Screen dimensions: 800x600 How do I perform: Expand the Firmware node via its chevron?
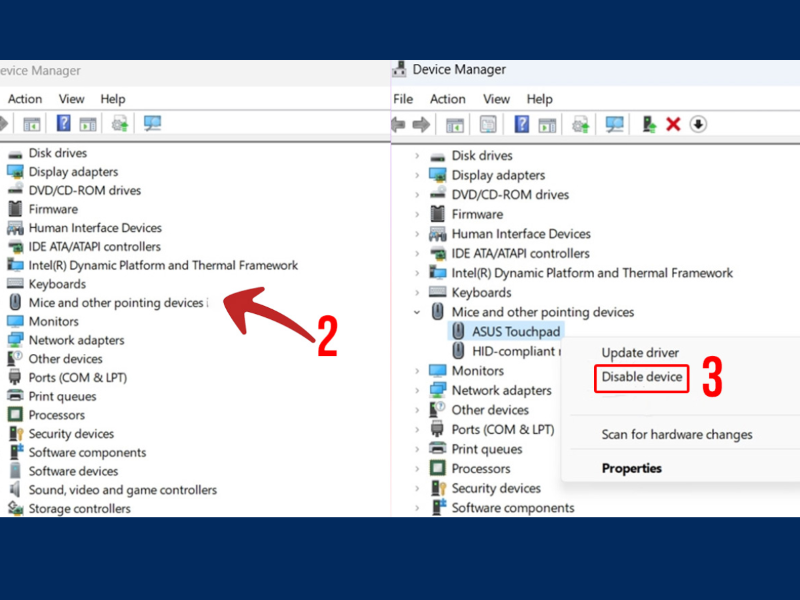click(418, 214)
